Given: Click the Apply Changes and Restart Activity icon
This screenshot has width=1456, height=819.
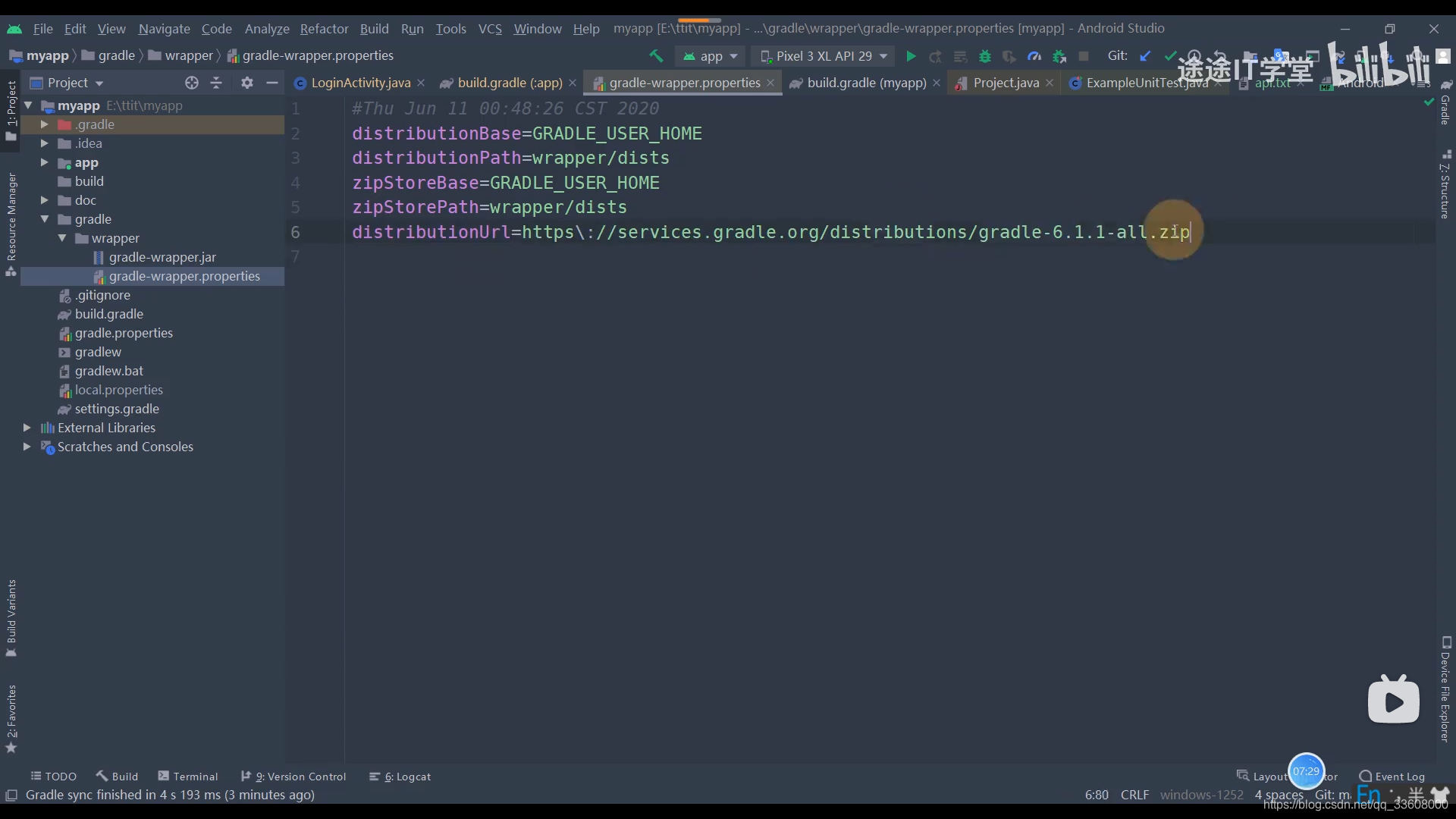Looking at the screenshot, I should (x=935, y=56).
